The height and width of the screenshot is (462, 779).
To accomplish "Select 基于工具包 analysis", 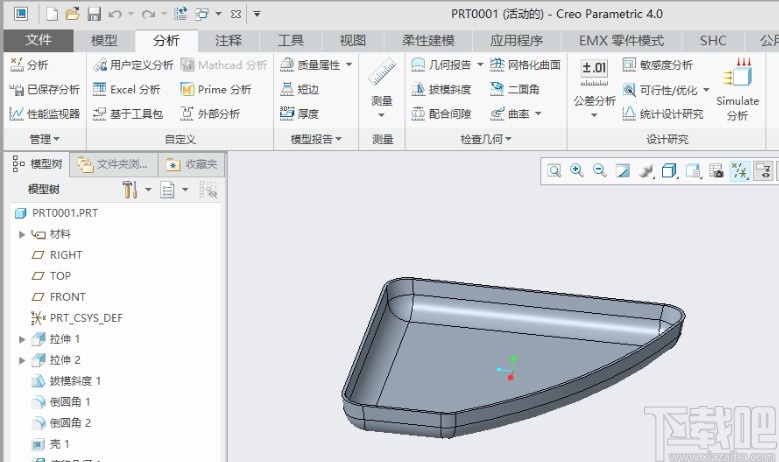I will [128, 114].
